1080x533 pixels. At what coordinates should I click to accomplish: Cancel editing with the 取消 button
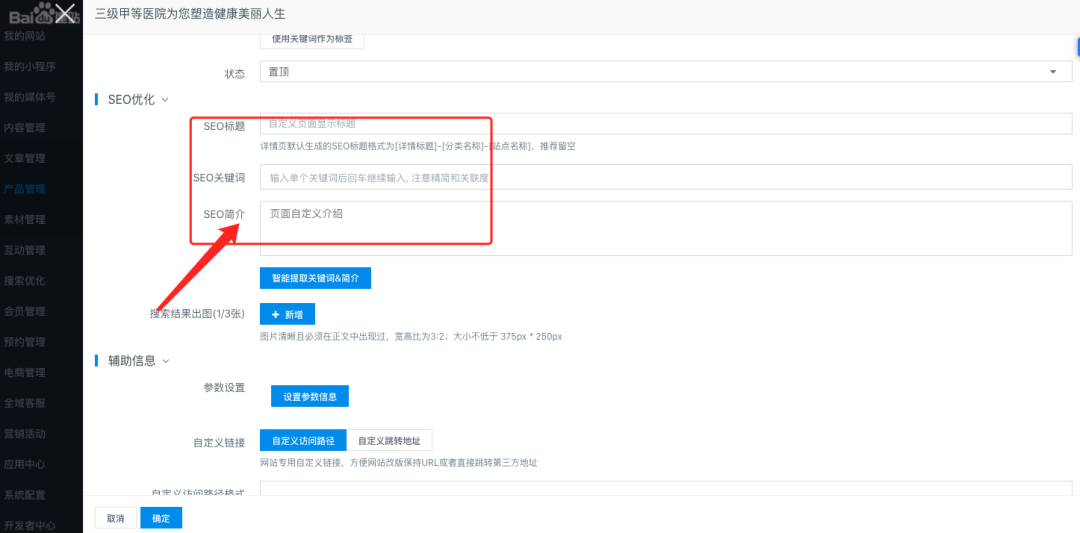click(x=115, y=518)
